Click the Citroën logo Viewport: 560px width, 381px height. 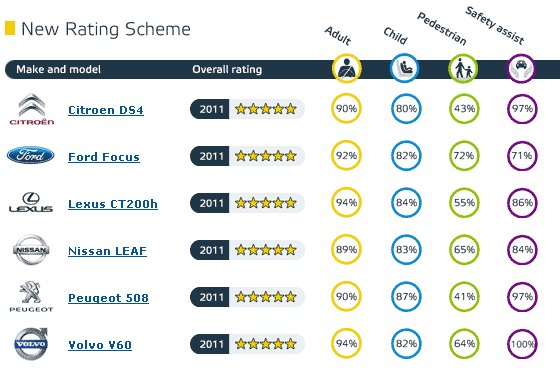[31, 109]
